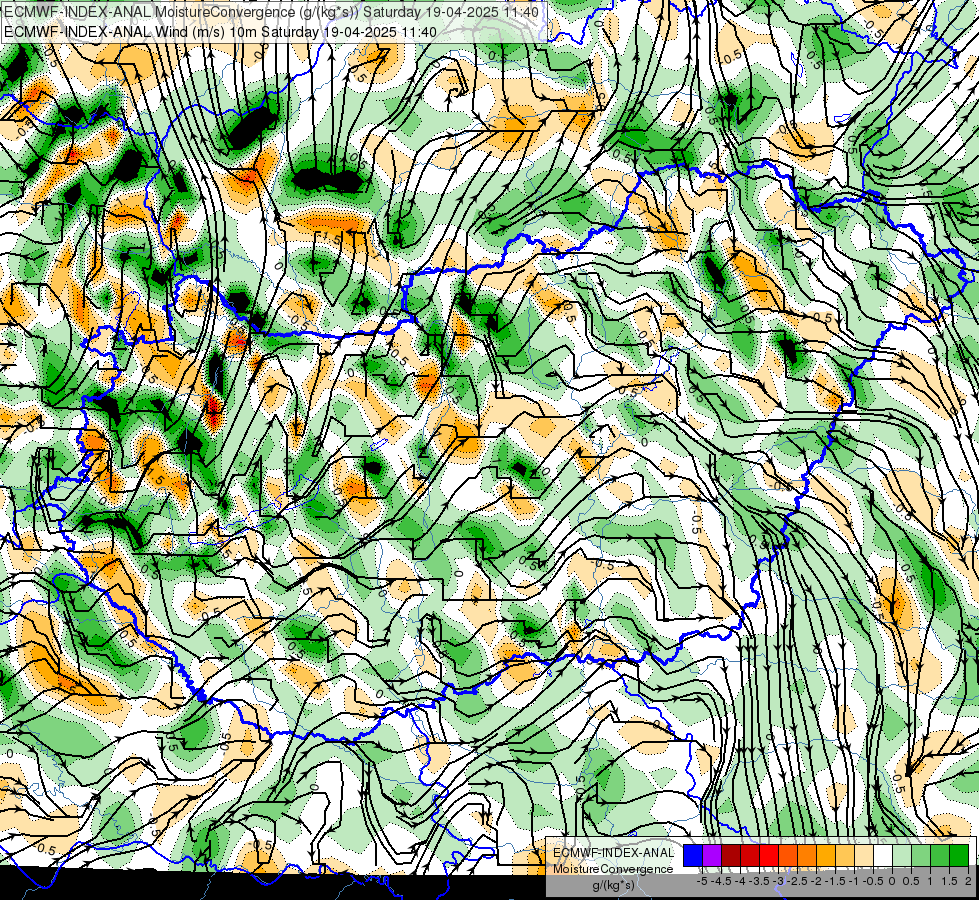The height and width of the screenshot is (900, 979).
Task: Click the palest green swatch right of 0
Action: tap(902, 855)
